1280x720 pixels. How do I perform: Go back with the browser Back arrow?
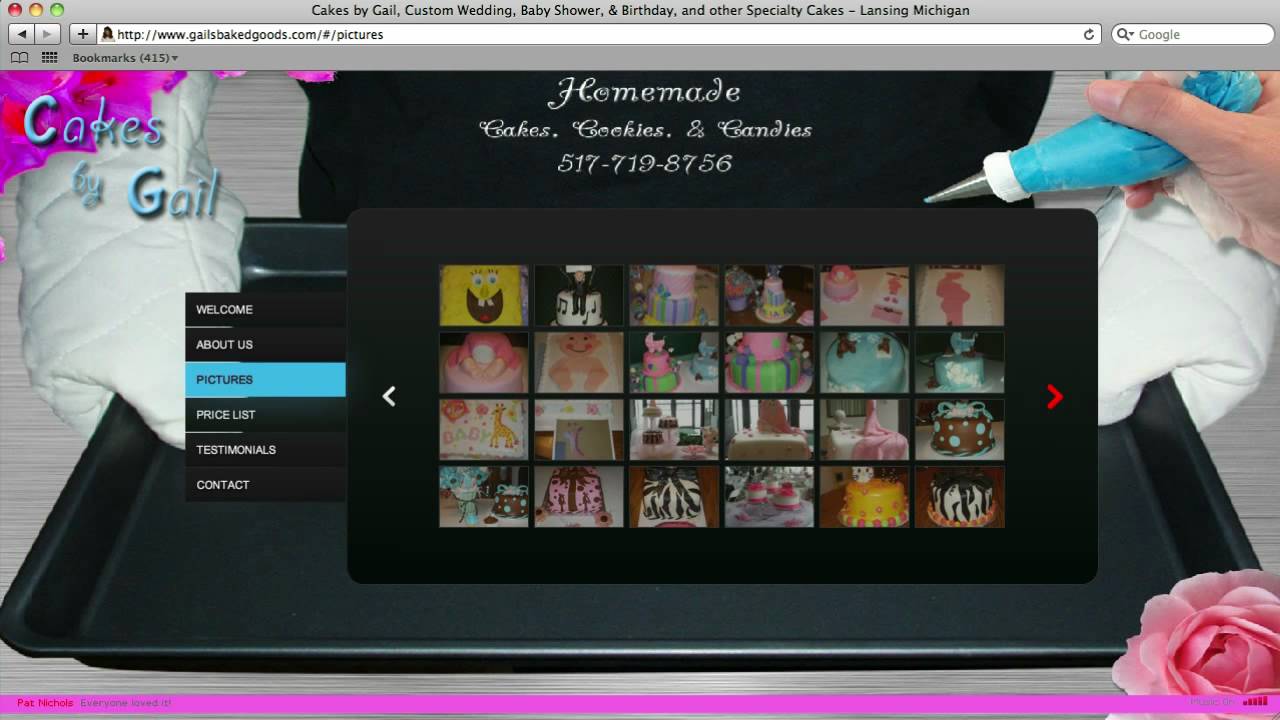(x=22, y=34)
